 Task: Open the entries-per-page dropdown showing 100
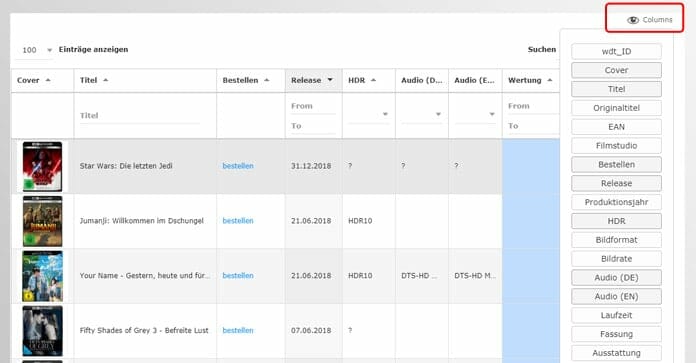tap(35, 50)
